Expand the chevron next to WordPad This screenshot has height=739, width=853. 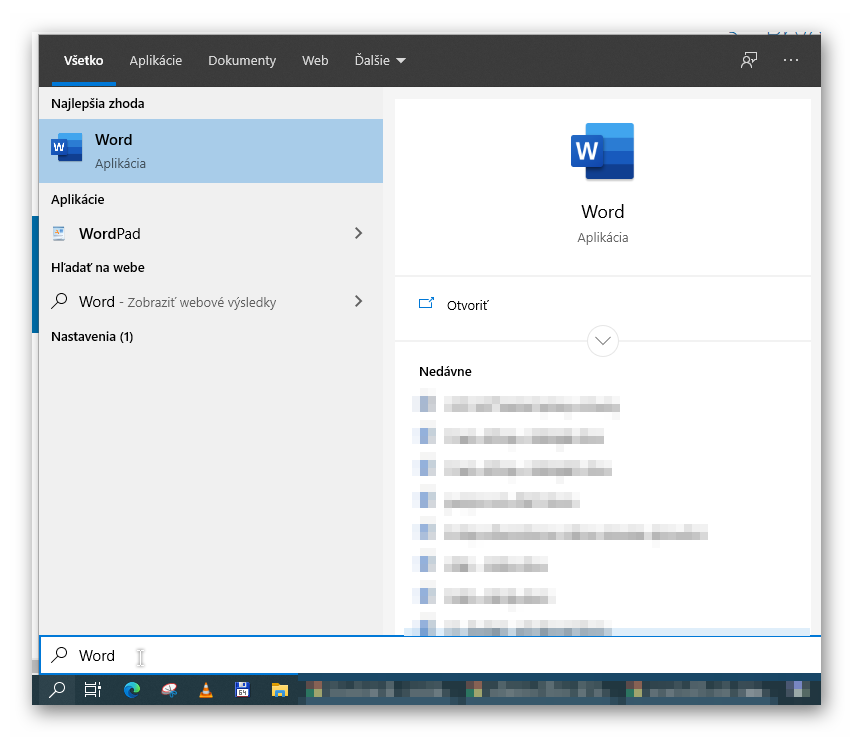tap(358, 233)
